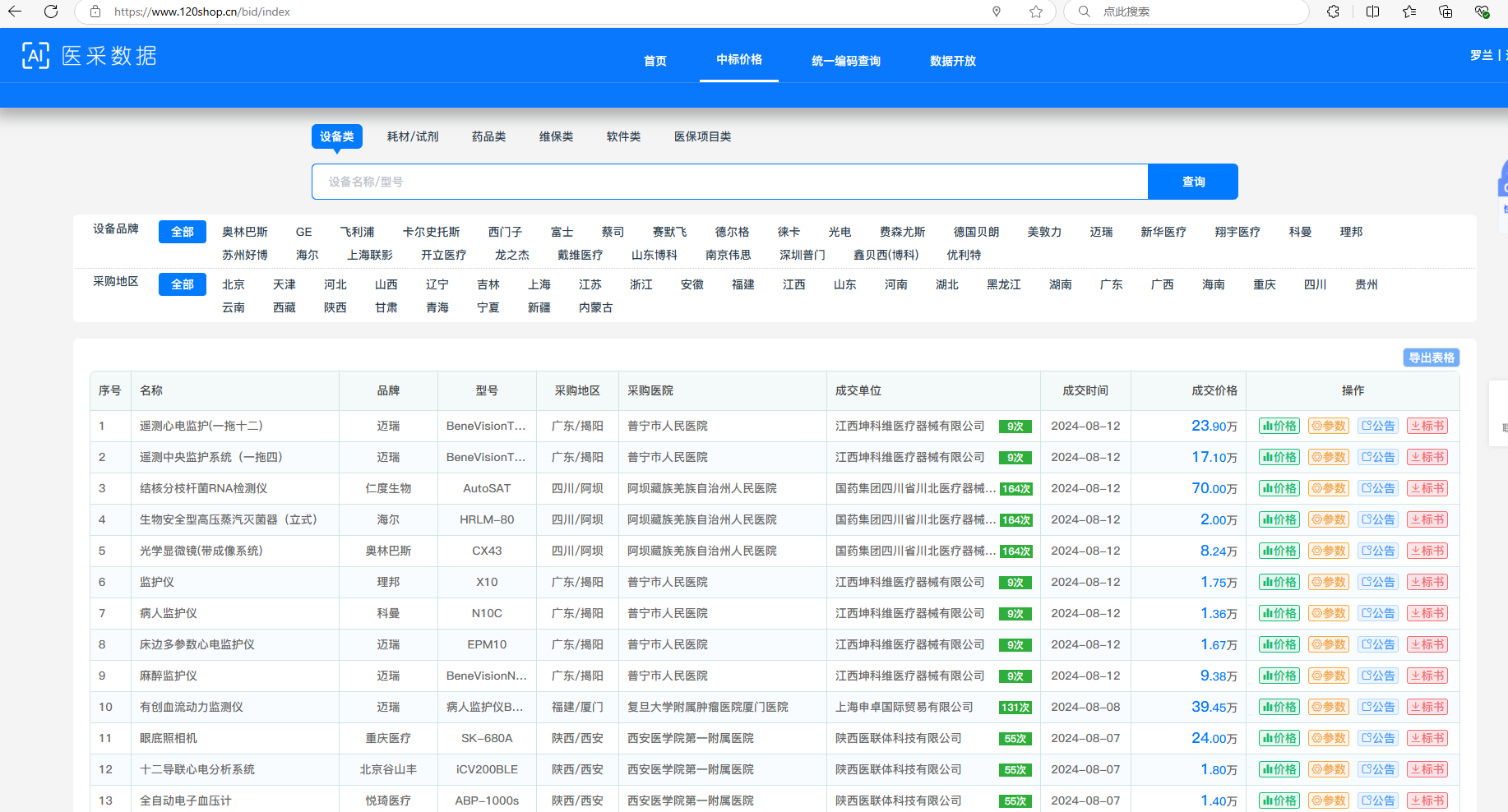Switch to 医保项目类 category tab

(703, 136)
